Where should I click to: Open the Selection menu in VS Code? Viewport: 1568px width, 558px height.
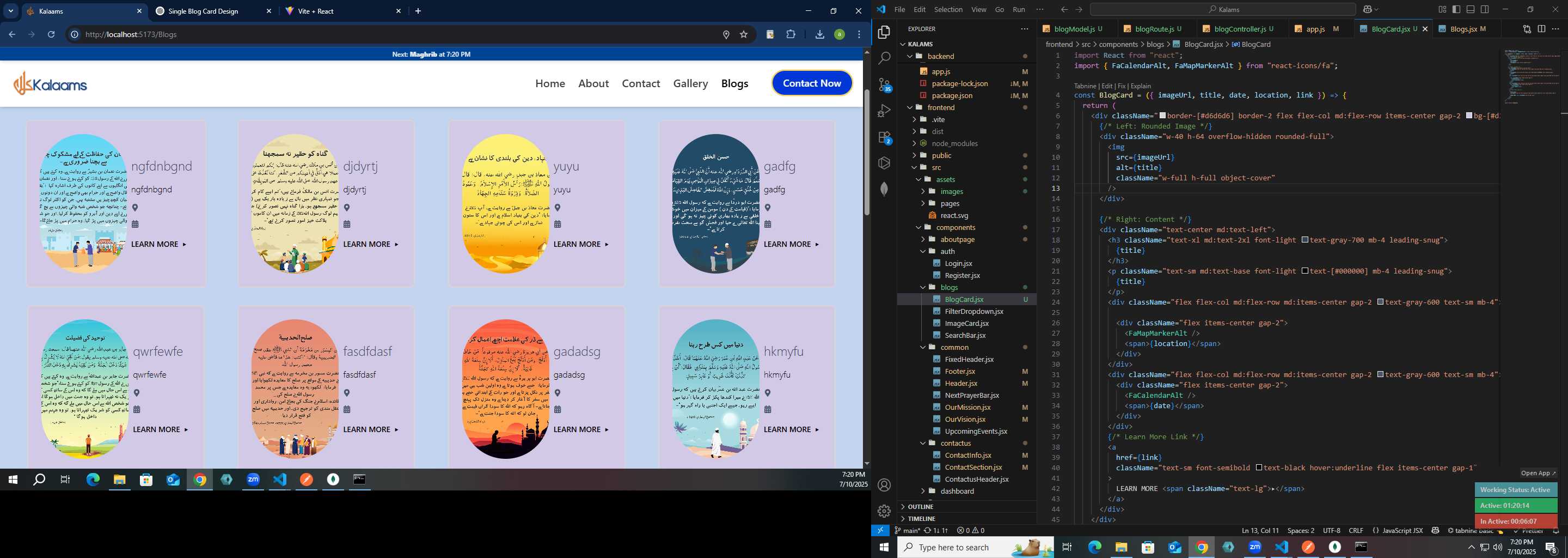(948, 9)
